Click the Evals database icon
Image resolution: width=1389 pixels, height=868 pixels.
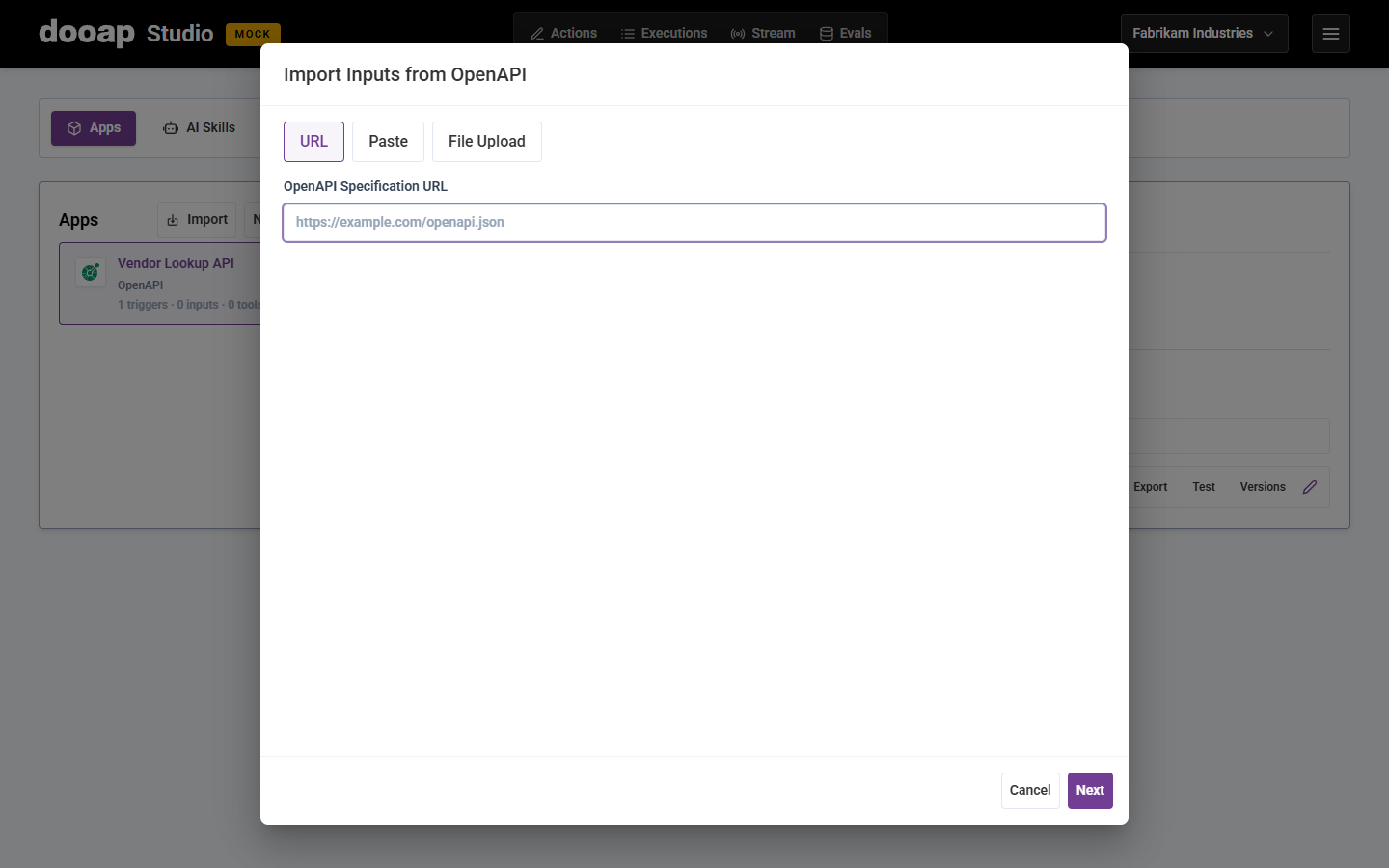coord(827,34)
